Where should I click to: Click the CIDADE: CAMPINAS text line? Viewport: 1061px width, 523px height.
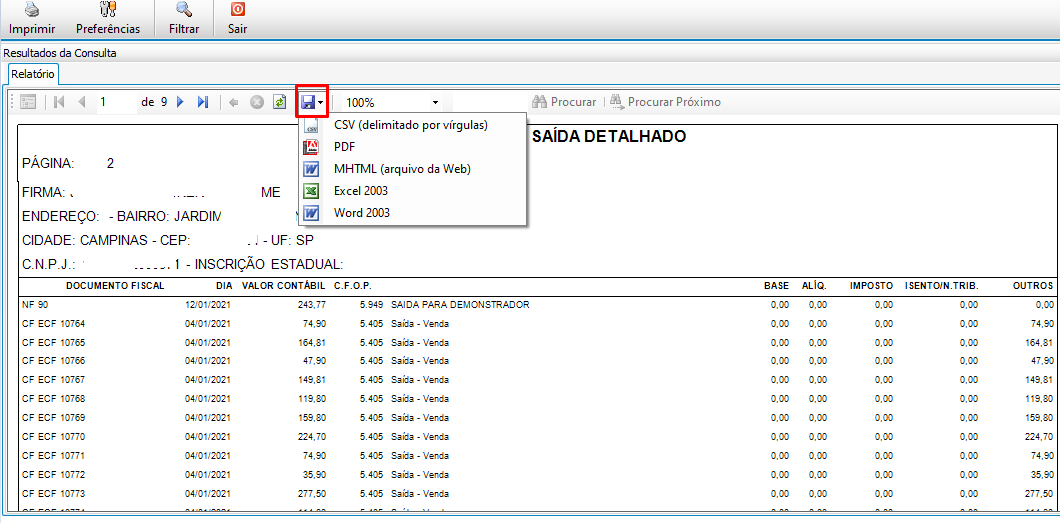pyautogui.click(x=168, y=240)
